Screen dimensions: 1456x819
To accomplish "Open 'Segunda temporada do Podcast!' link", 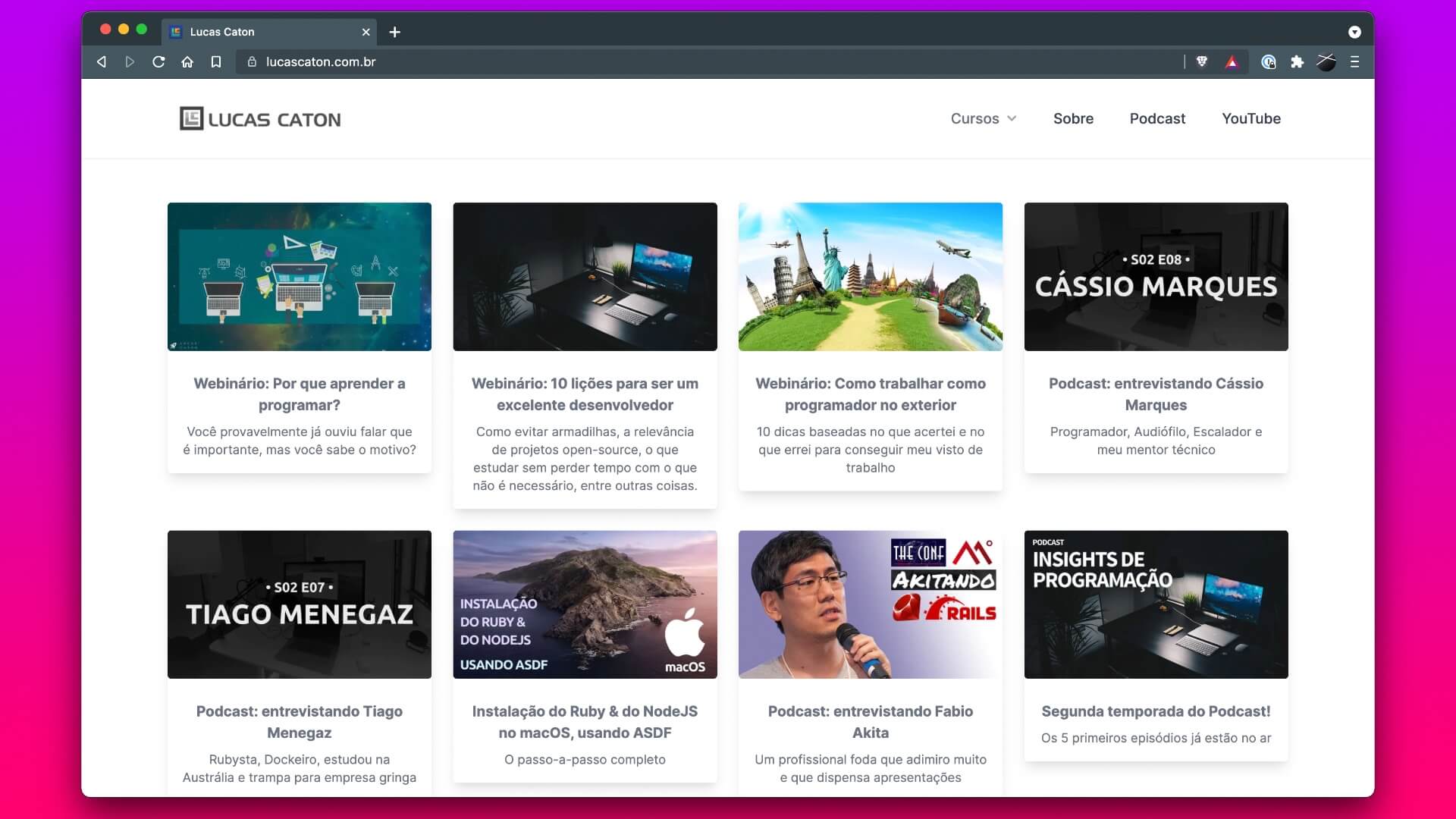I will click(x=1156, y=711).
